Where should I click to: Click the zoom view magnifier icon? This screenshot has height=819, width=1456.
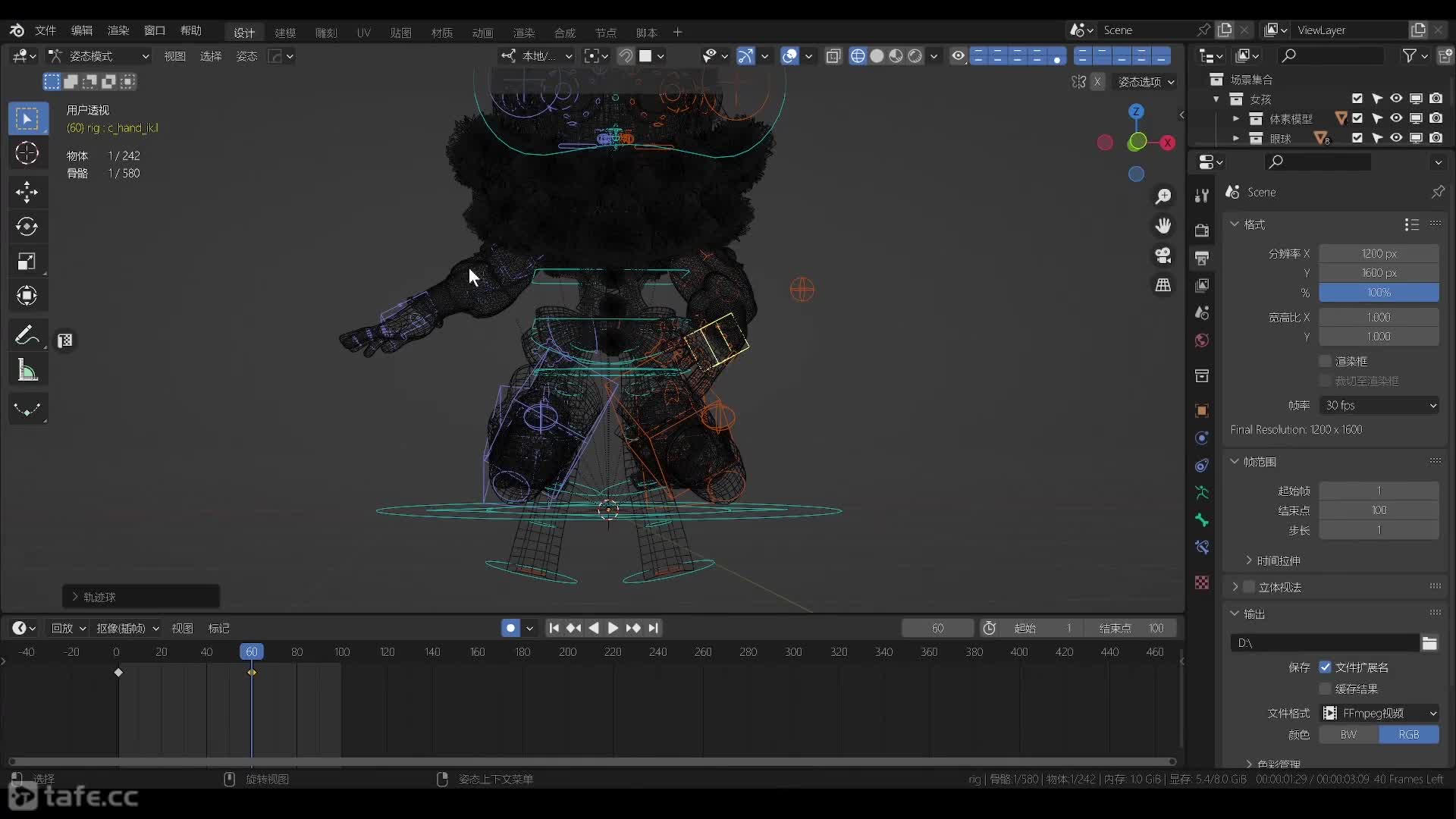[x=1163, y=196]
